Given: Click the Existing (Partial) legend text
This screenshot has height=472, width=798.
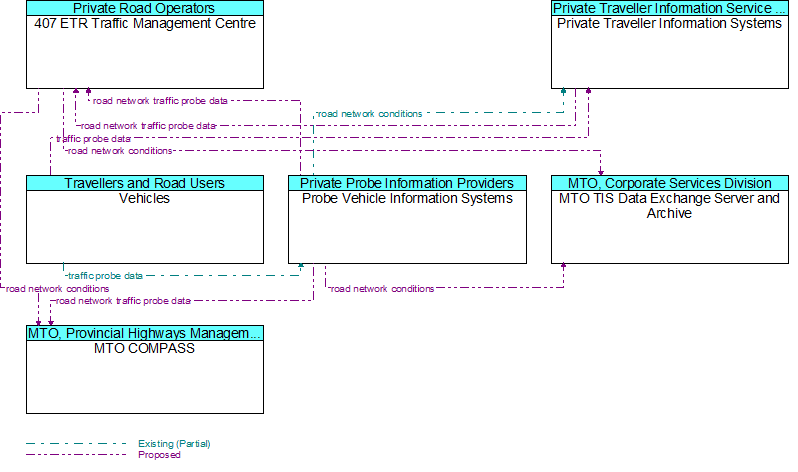Looking at the screenshot, I should [174, 444].
